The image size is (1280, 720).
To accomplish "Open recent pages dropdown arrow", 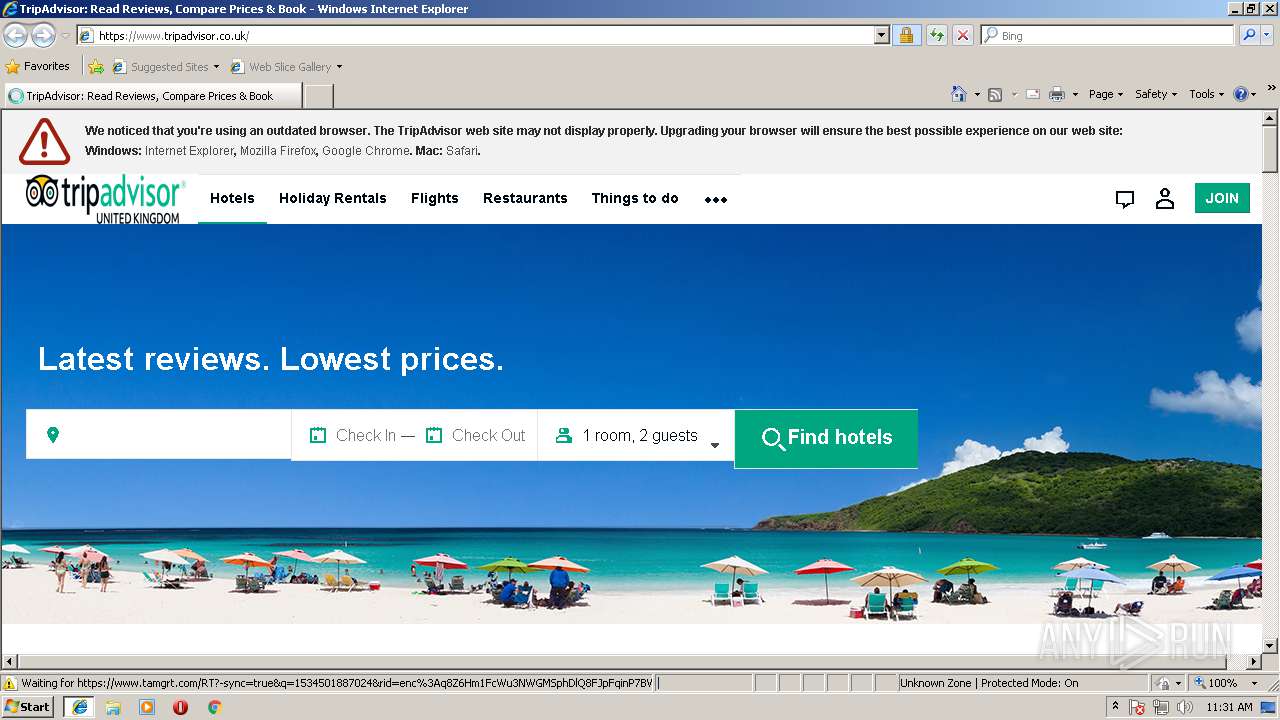I will (65, 36).
